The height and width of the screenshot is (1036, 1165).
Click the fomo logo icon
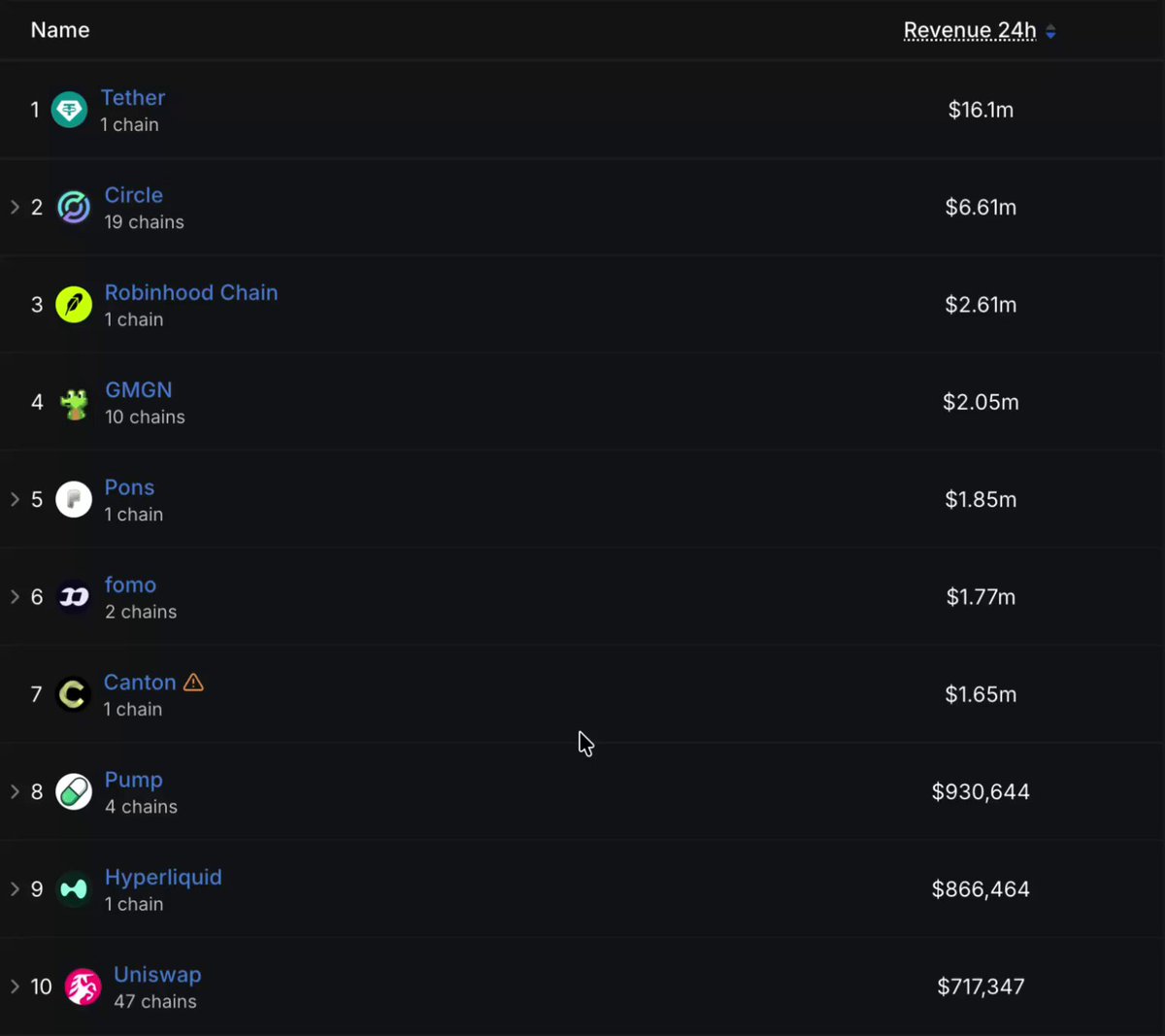[74, 597]
